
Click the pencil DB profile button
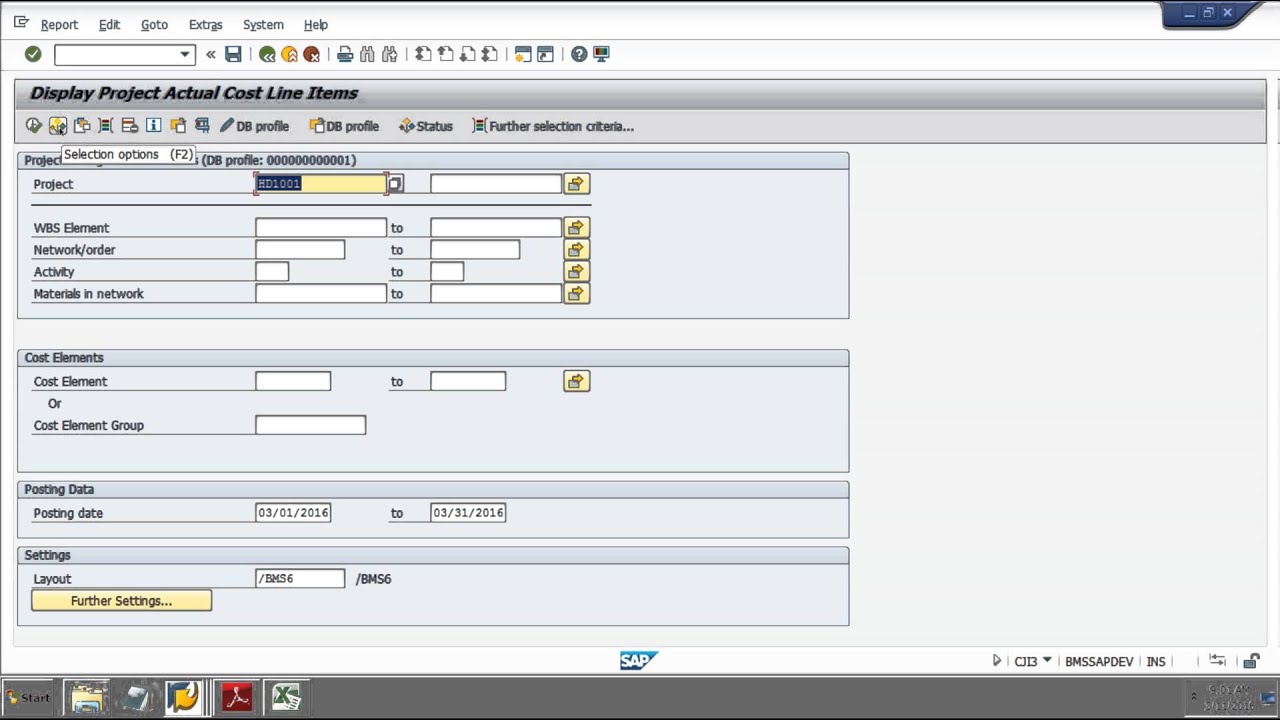(x=254, y=126)
